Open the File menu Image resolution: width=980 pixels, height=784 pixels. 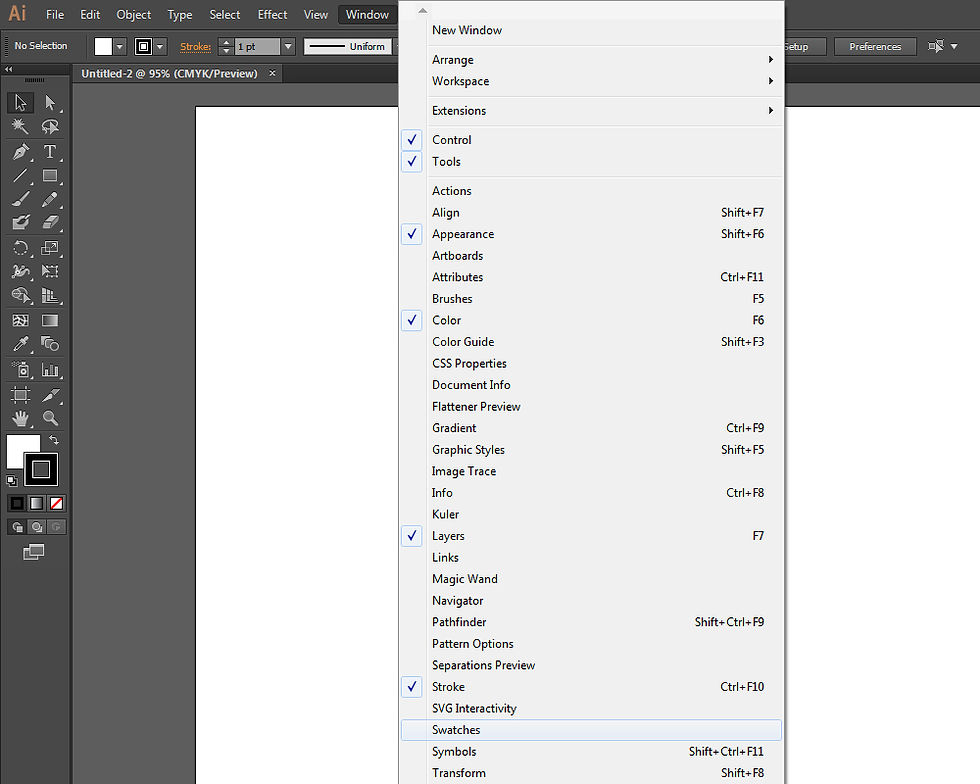pyautogui.click(x=55, y=14)
